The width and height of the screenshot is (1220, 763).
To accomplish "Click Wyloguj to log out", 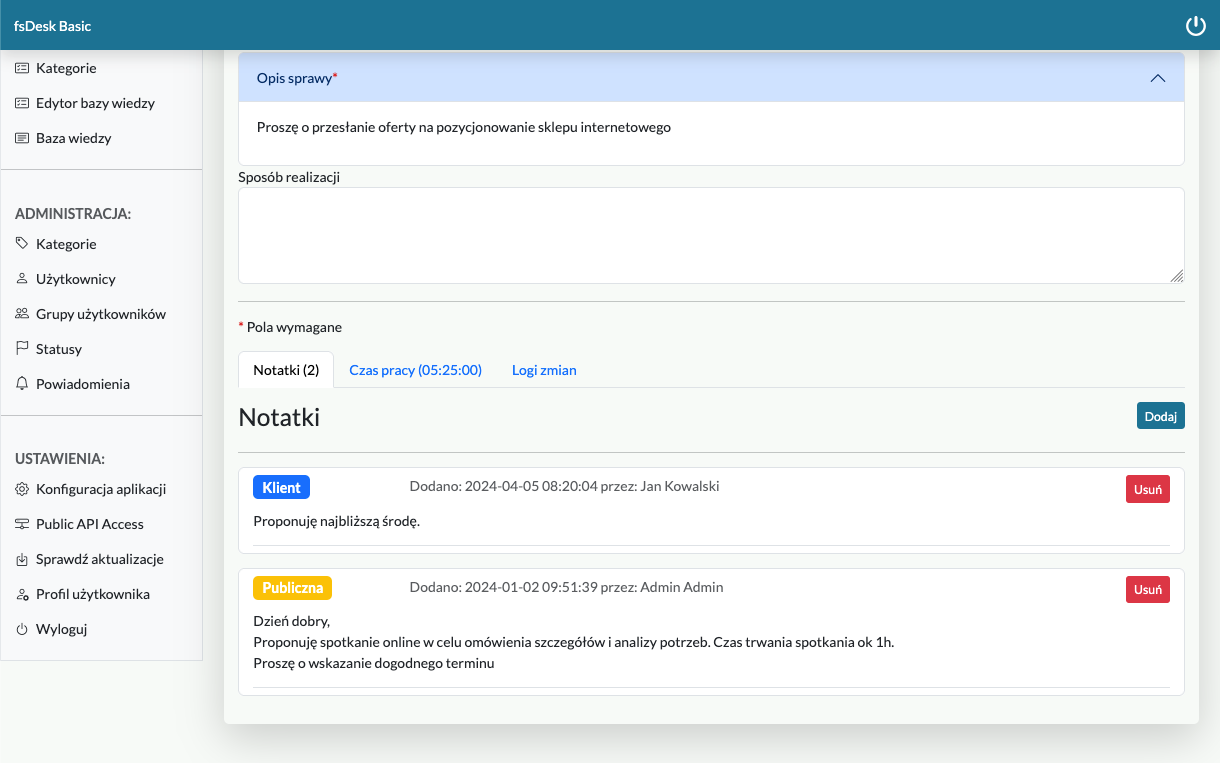I will tap(61, 629).
